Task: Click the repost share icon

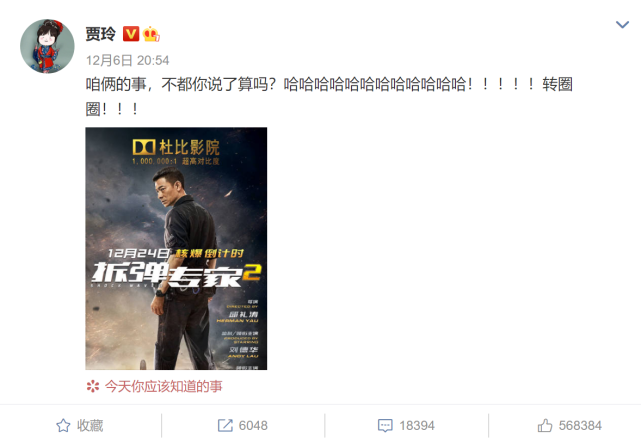Action: pyautogui.click(x=225, y=425)
